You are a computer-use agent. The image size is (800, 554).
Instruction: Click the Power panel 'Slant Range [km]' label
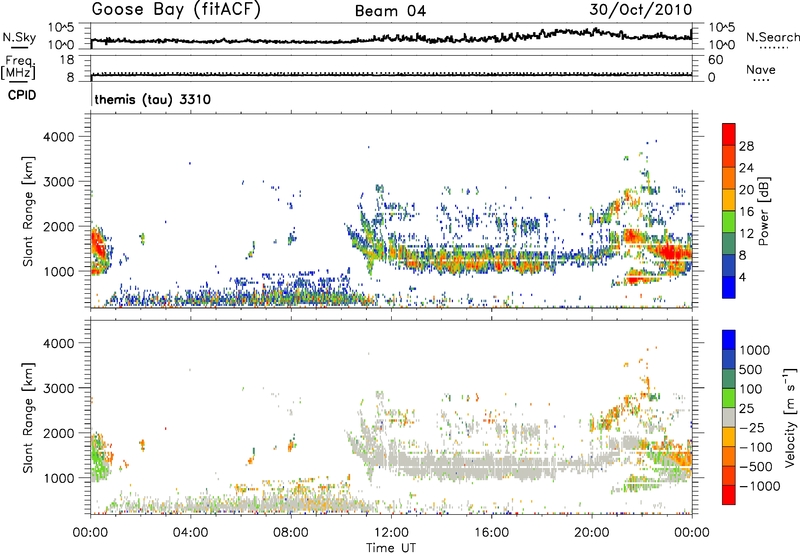(29, 211)
